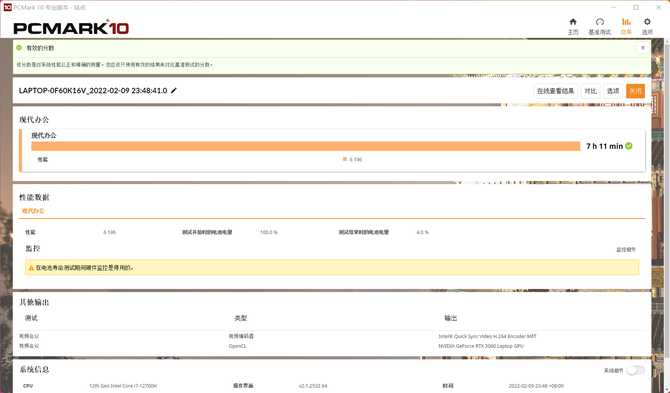The height and width of the screenshot is (393, 670).
Task: Open the Options (选项) gear icon
Action: [647, 22]
